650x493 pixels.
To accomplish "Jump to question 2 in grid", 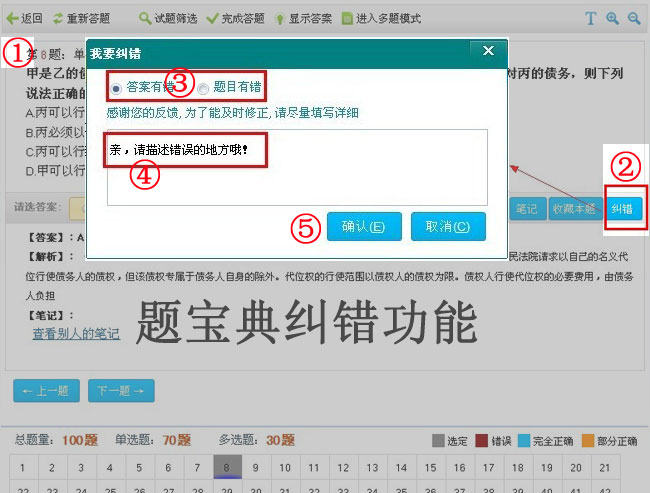I will coord(52,468).
